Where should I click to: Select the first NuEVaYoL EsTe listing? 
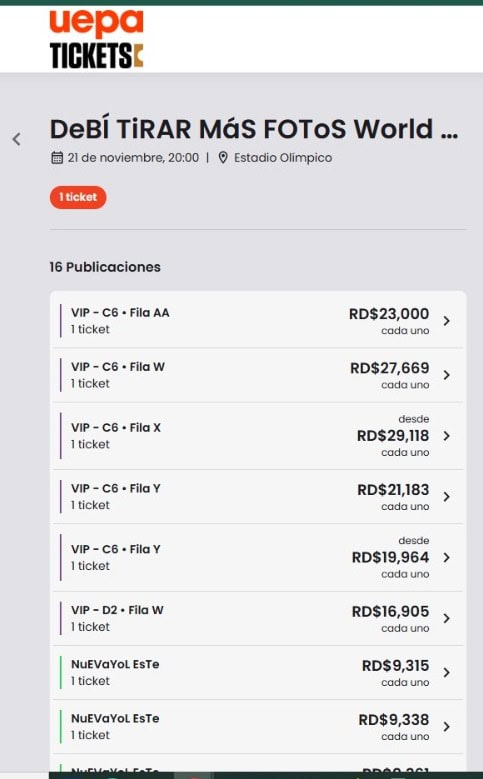click(x=258, y=673)
